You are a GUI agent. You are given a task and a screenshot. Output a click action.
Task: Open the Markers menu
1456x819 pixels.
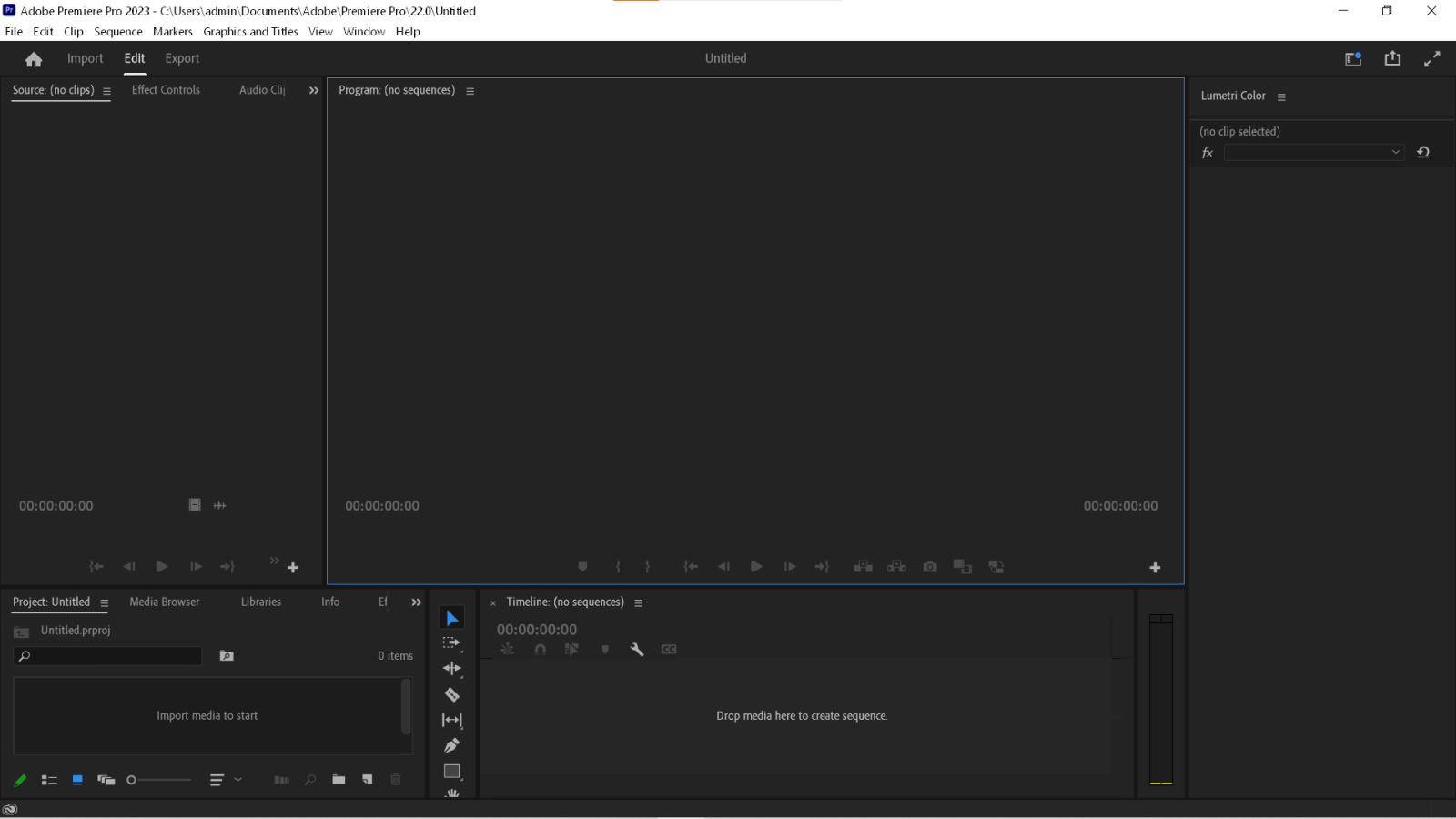click(173, 32)
